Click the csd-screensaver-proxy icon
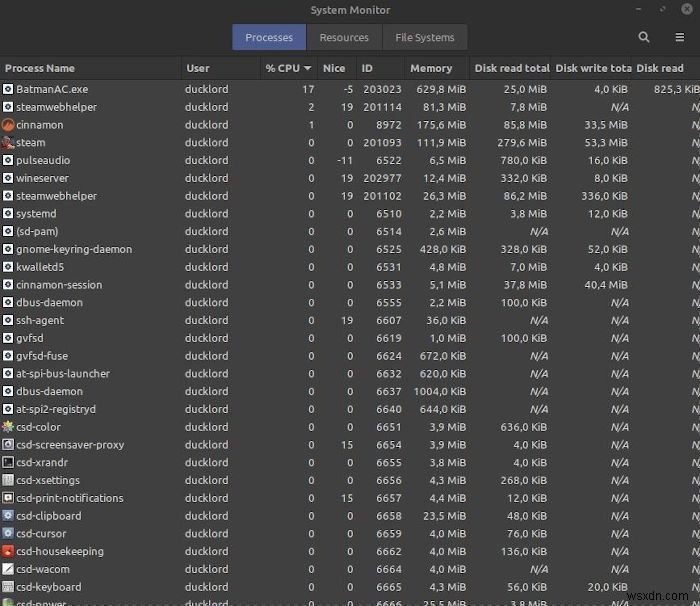This screenshot has width=700, height=606. (8, 444)
